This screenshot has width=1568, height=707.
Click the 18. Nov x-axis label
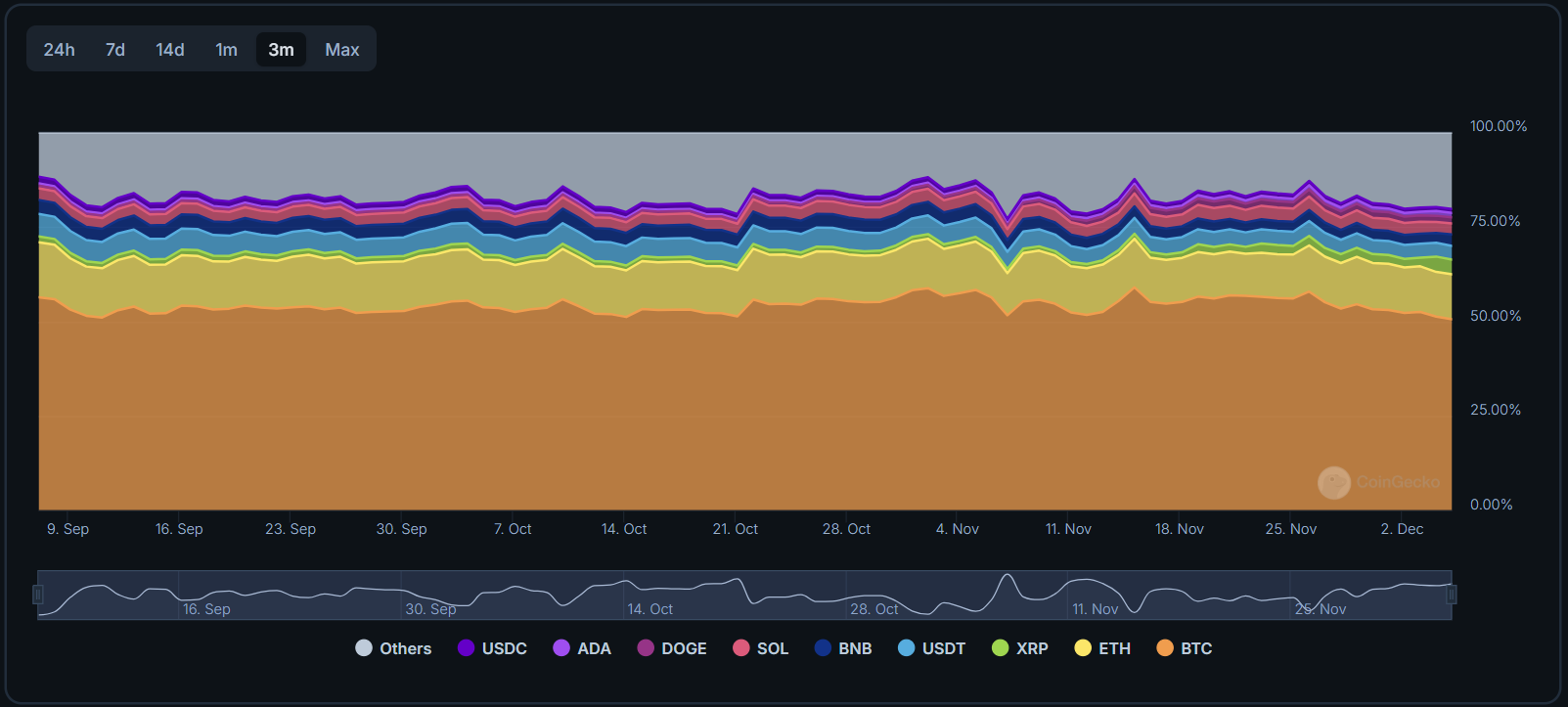coord(1180,529)
